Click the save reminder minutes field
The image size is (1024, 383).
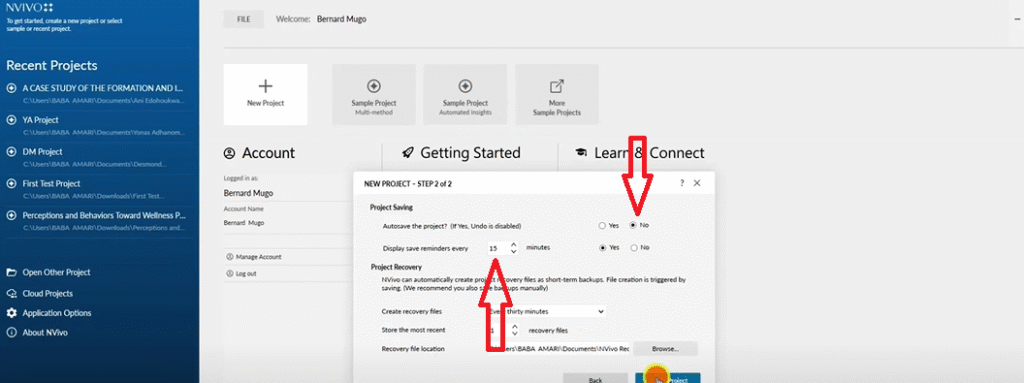(x=497, y=248)
